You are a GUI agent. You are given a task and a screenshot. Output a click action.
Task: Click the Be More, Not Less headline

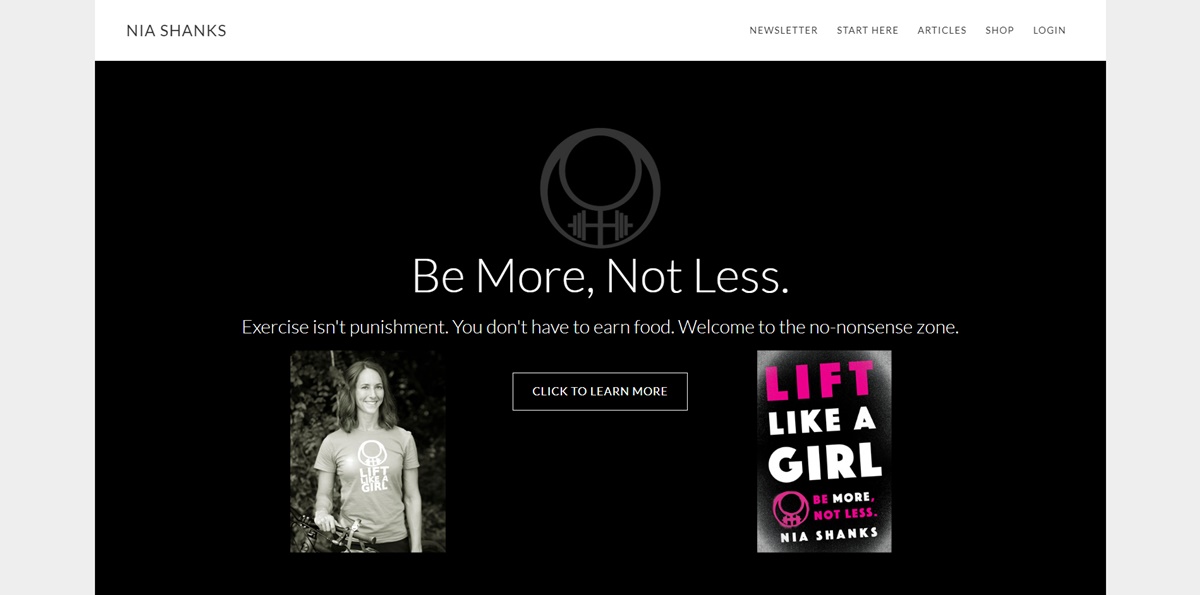click(600, 275)
